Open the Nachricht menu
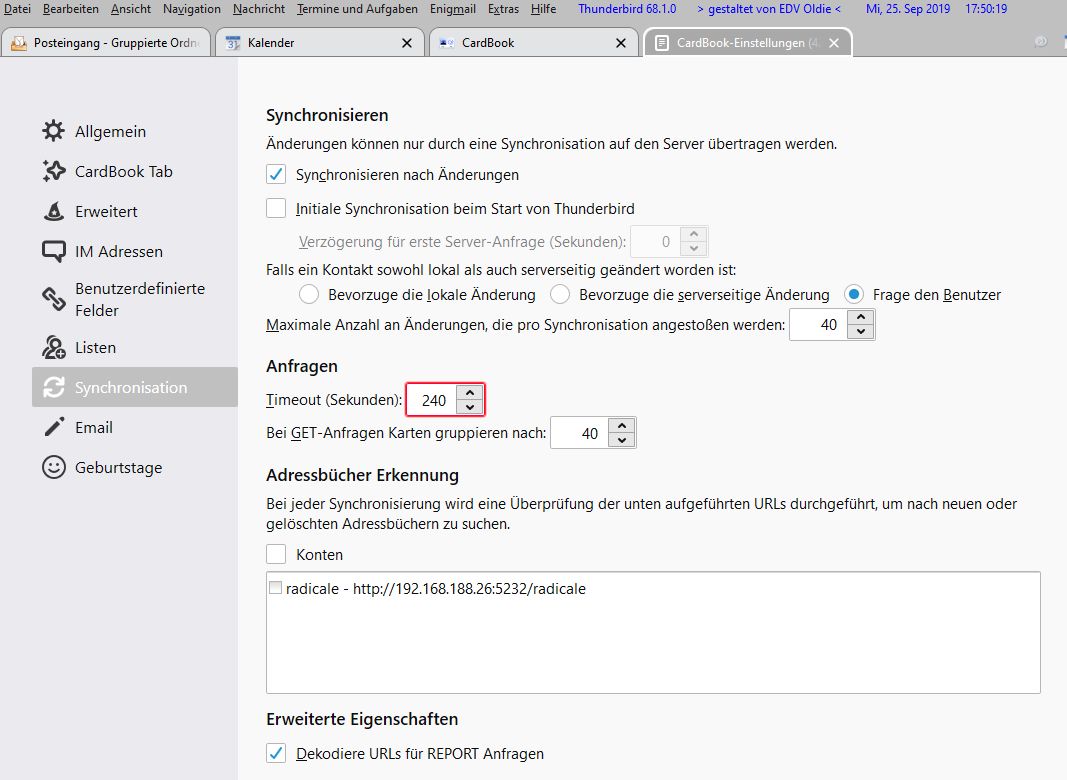 click(x=259, y=9)
